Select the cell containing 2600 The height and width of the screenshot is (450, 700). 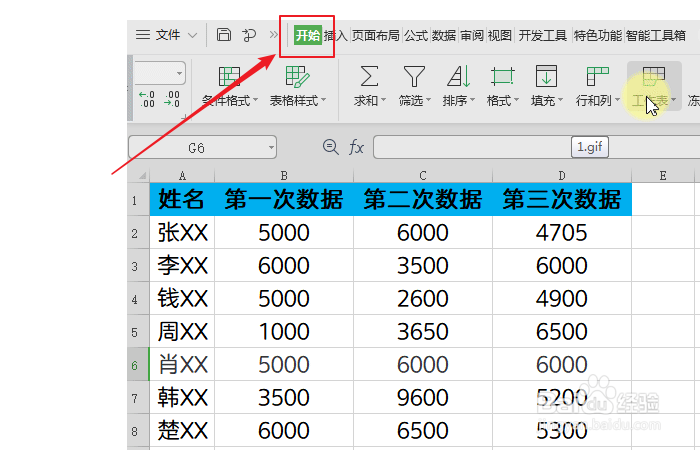[x=423, y=299]
